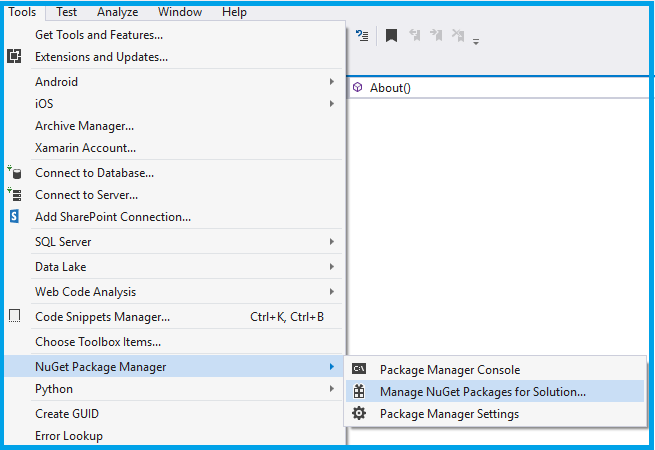Click the Ctrl+K, Ctrl+B shortcut text

(287, 317)
